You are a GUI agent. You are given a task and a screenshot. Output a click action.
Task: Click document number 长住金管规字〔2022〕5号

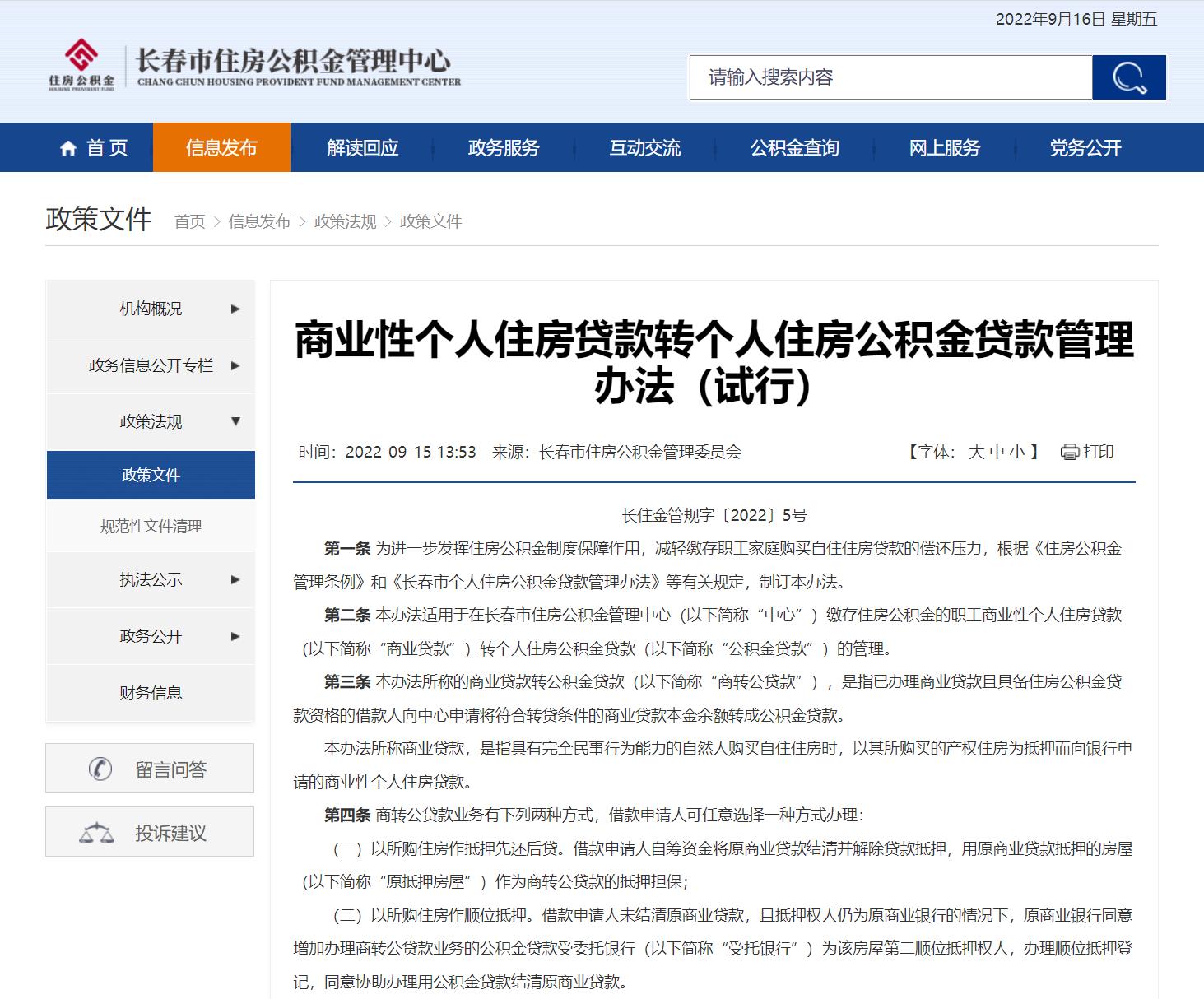click(714, 515)
